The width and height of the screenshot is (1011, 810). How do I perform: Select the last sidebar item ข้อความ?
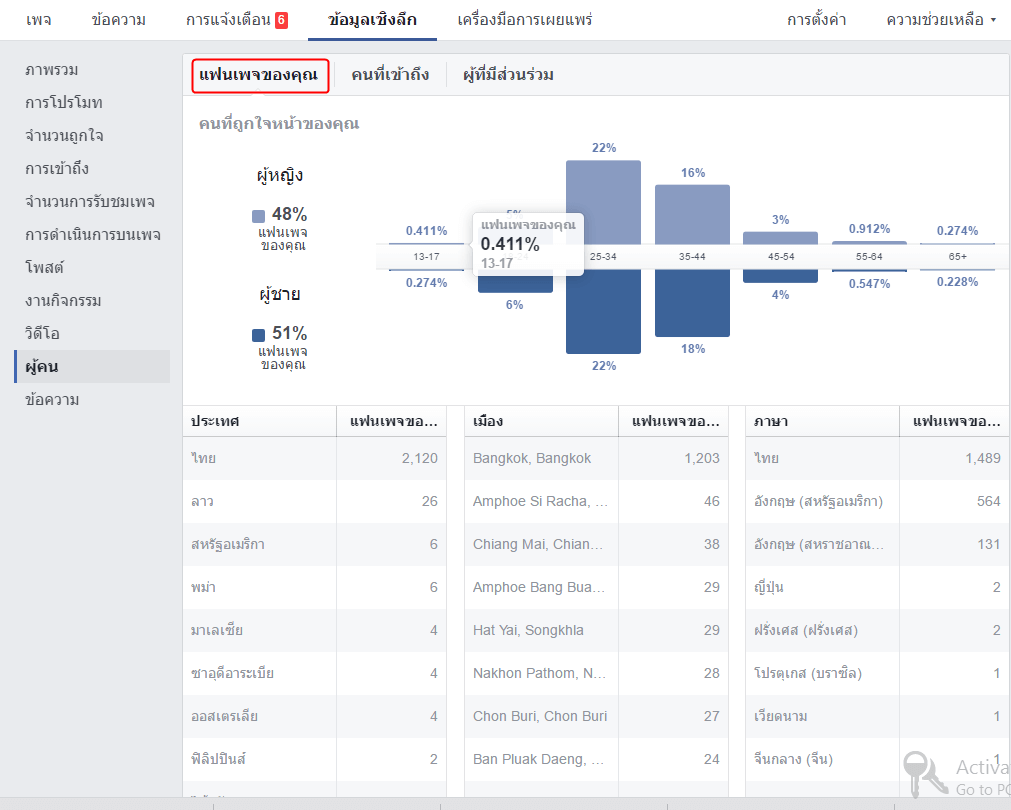[x=52, y=399]
